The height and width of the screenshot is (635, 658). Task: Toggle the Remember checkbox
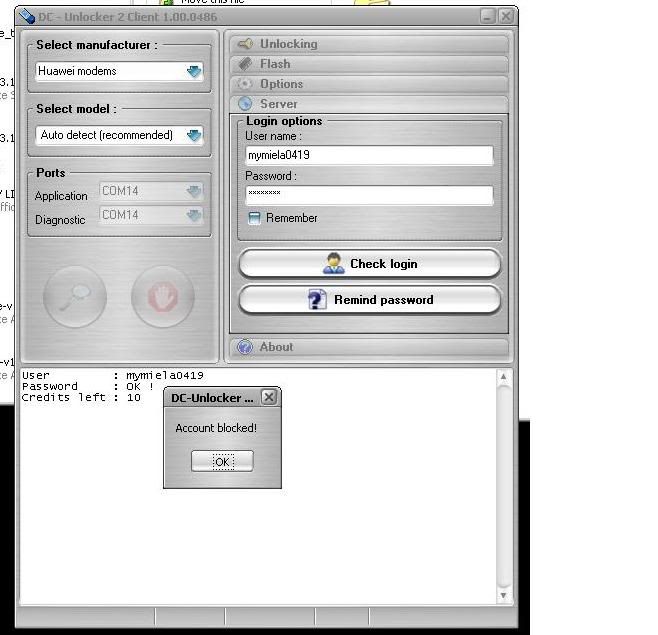254,218
